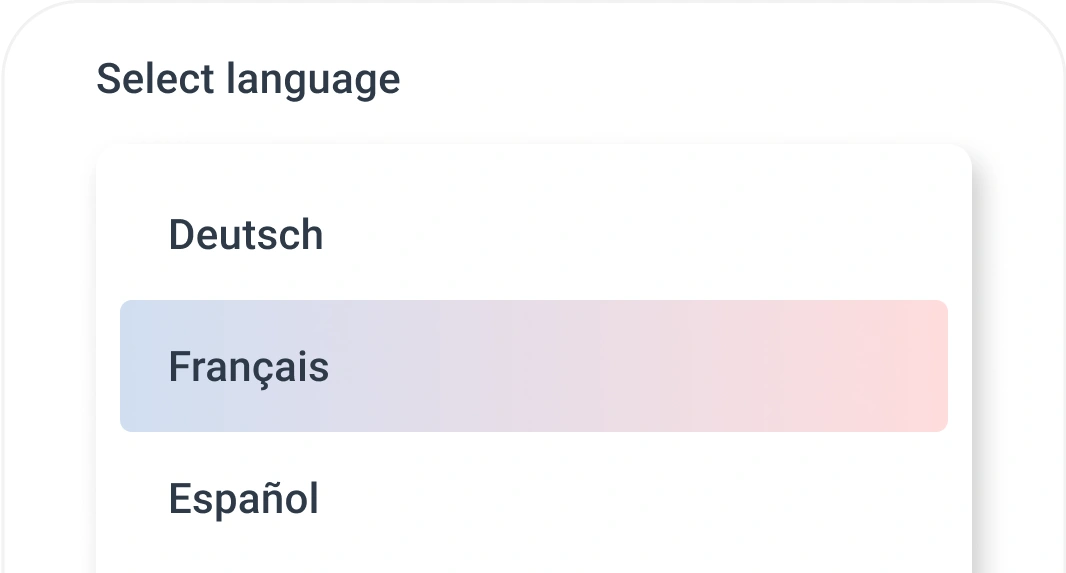Click the empty space right of Español
The image size is (1066, 573).
pos(640,499)
